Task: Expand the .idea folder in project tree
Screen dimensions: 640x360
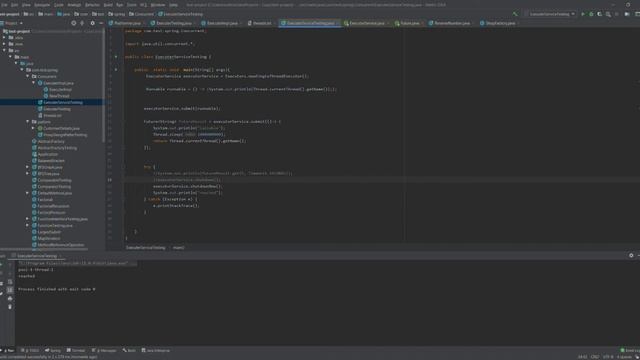Action: click(4, 38)
